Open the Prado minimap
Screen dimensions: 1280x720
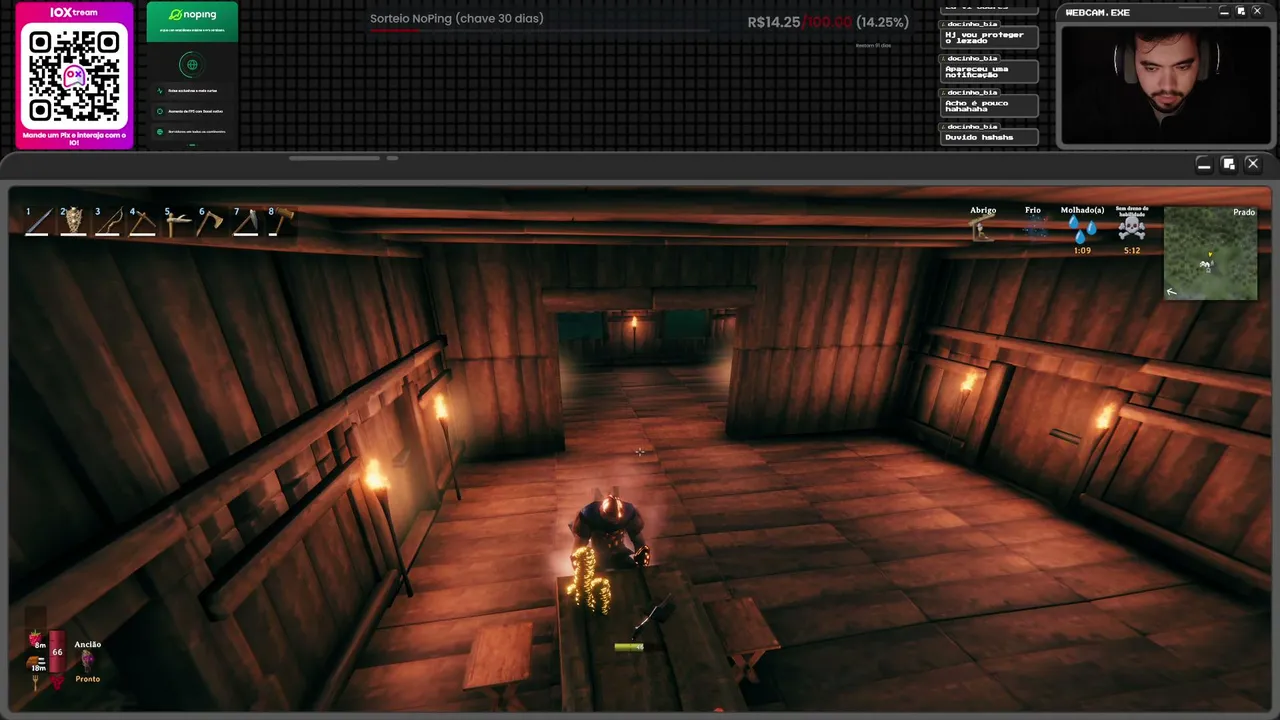[1210, 252]
